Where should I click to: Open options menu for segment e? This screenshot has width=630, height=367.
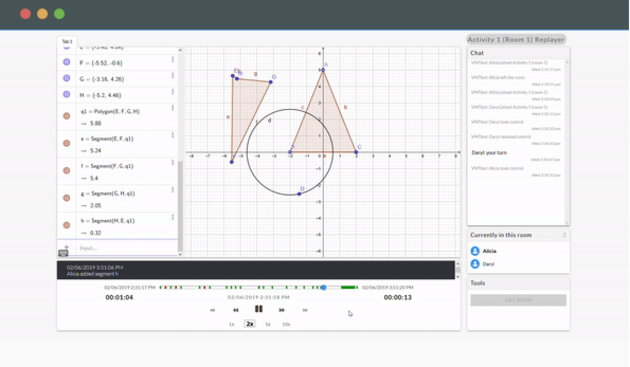[173, 135]
